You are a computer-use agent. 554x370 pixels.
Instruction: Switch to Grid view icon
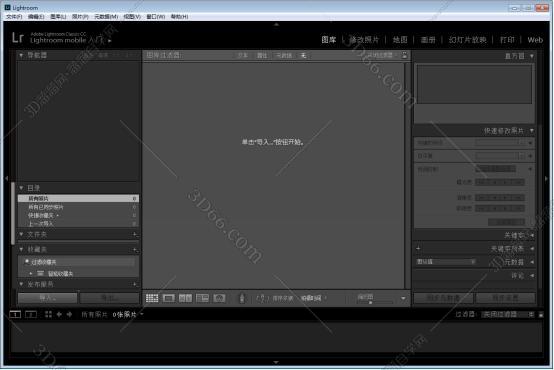coord(152,298)
